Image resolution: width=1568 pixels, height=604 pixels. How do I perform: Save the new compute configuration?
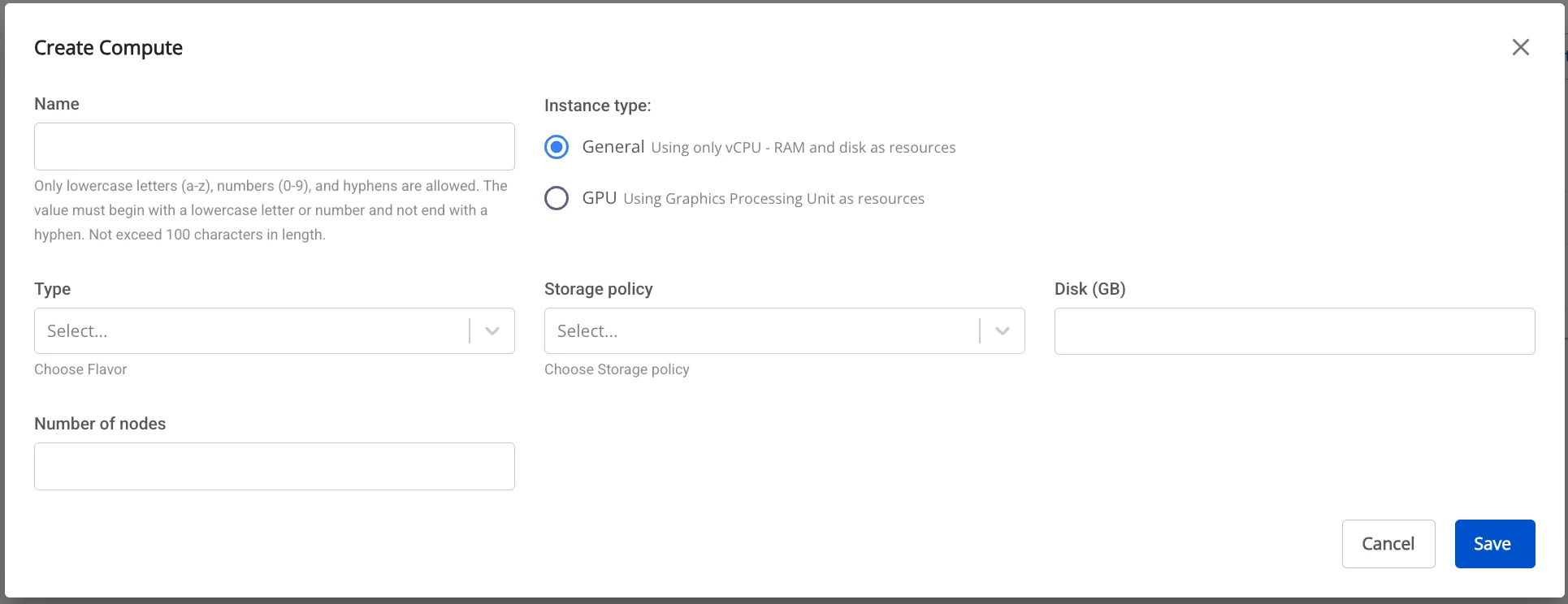[1495, 544]
